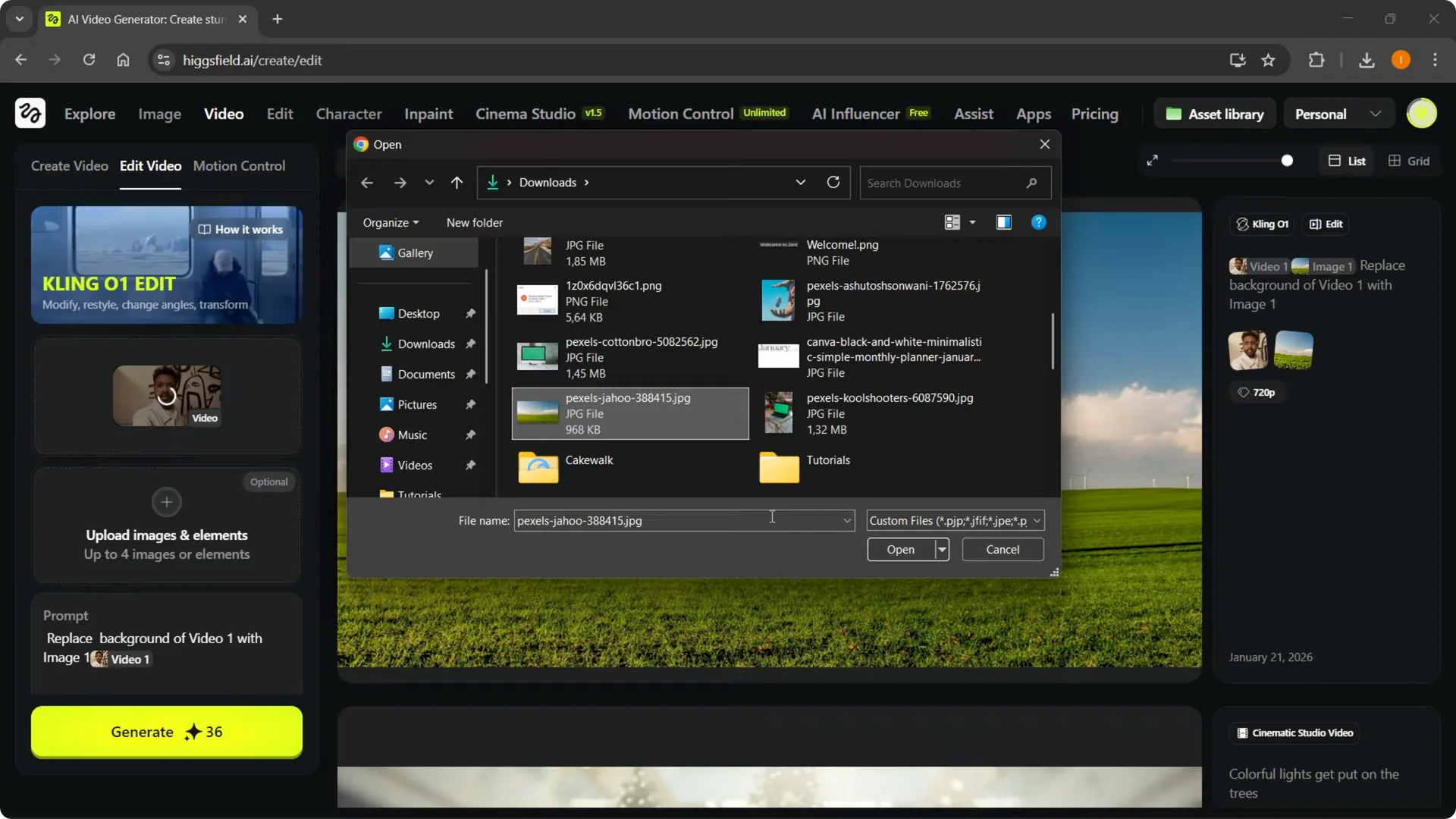
Task: Cancel the Open file dialog
Action: (1002, 549)
